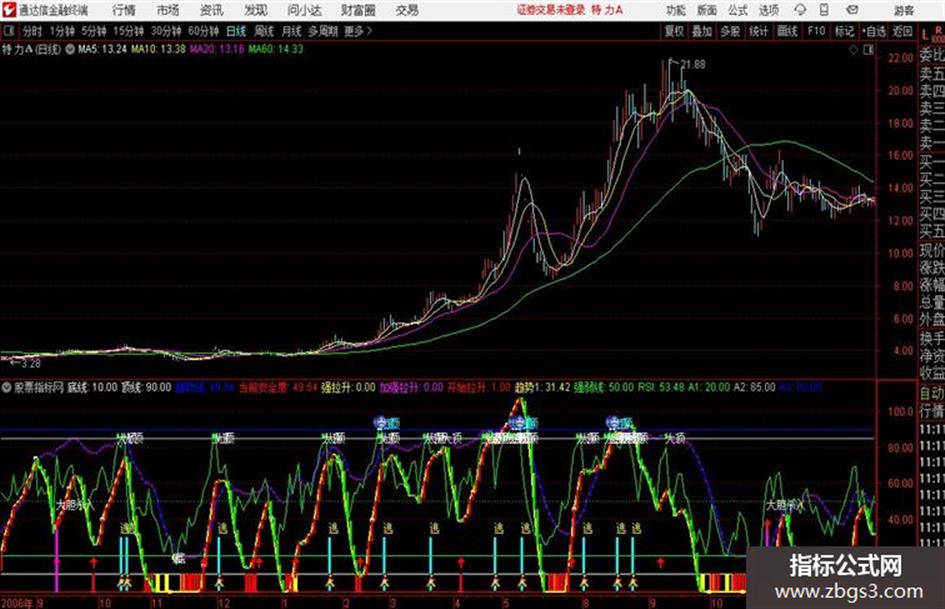
Task: Click the 21.88 high price label
Action: (x=693, y=64)
